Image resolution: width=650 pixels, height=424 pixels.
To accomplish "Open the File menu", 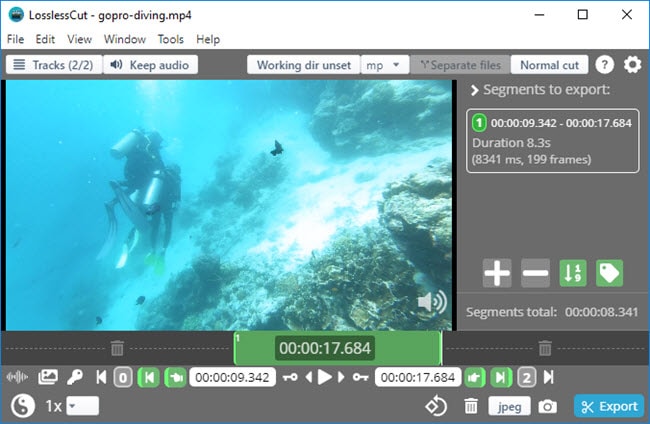I will (x=15, y=39).
